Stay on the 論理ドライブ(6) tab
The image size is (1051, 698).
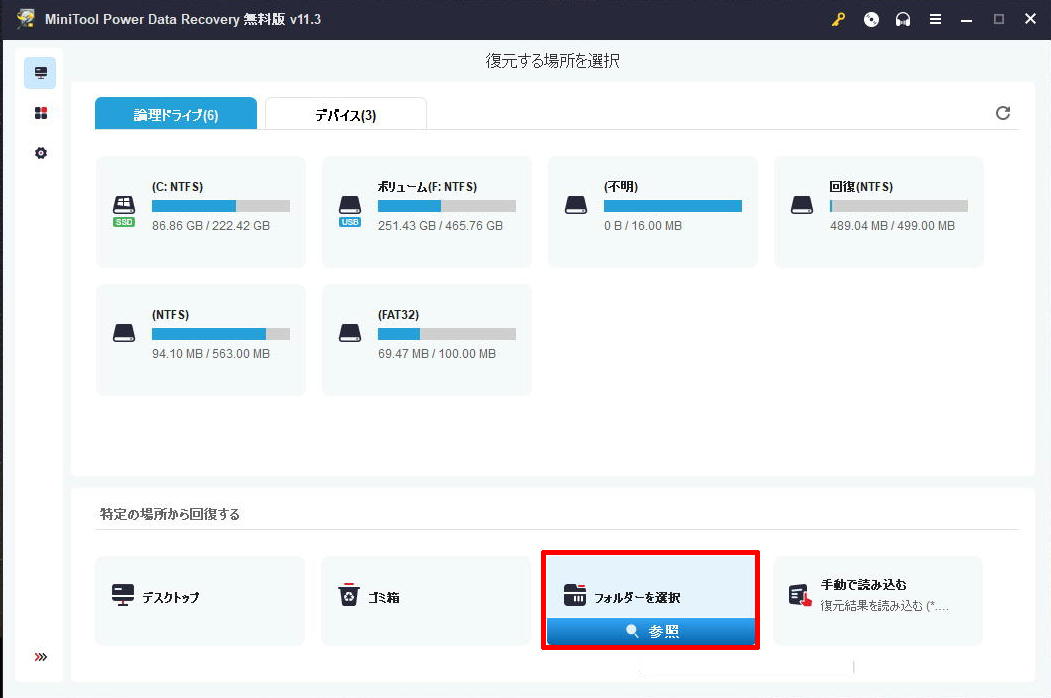(x=176, y=113)
